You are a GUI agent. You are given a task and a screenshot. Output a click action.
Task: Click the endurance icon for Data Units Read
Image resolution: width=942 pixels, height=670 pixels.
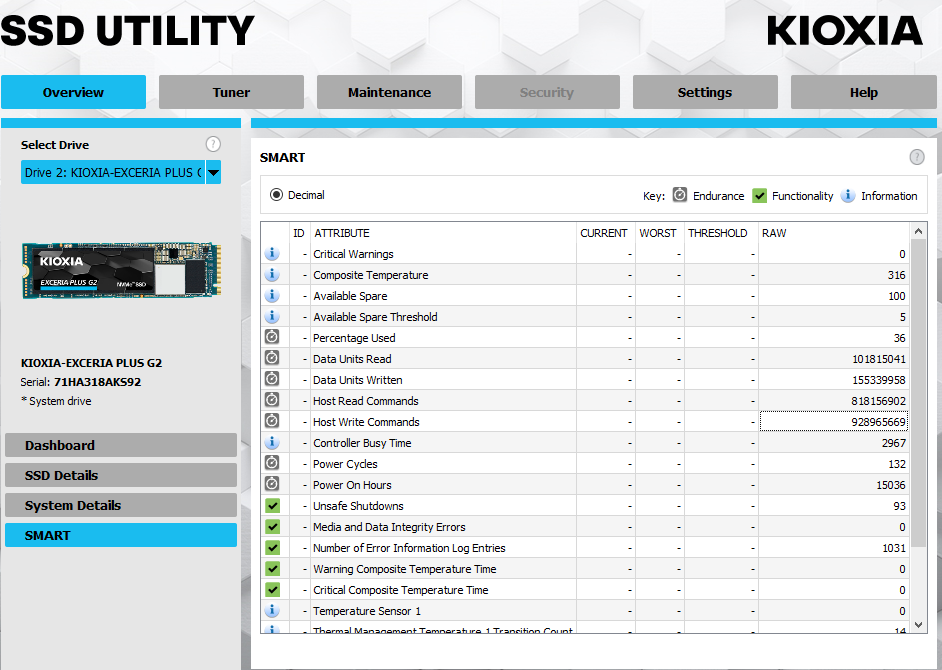coord(272,358)
